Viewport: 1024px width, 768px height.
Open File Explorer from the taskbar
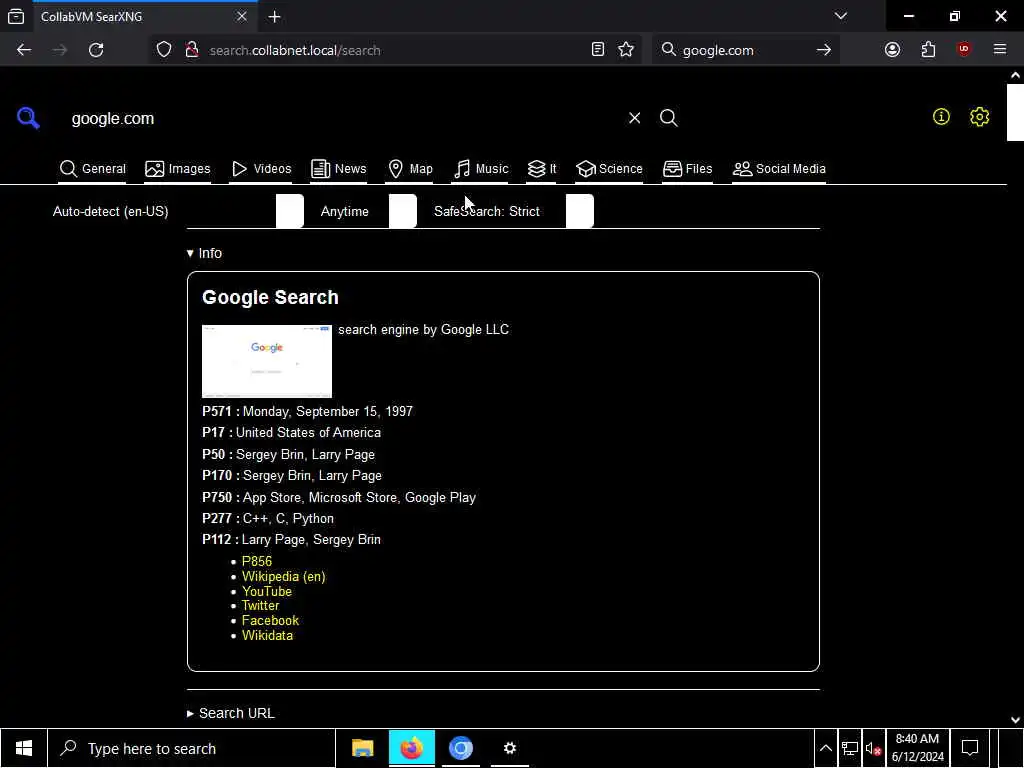tap(362, 748)
